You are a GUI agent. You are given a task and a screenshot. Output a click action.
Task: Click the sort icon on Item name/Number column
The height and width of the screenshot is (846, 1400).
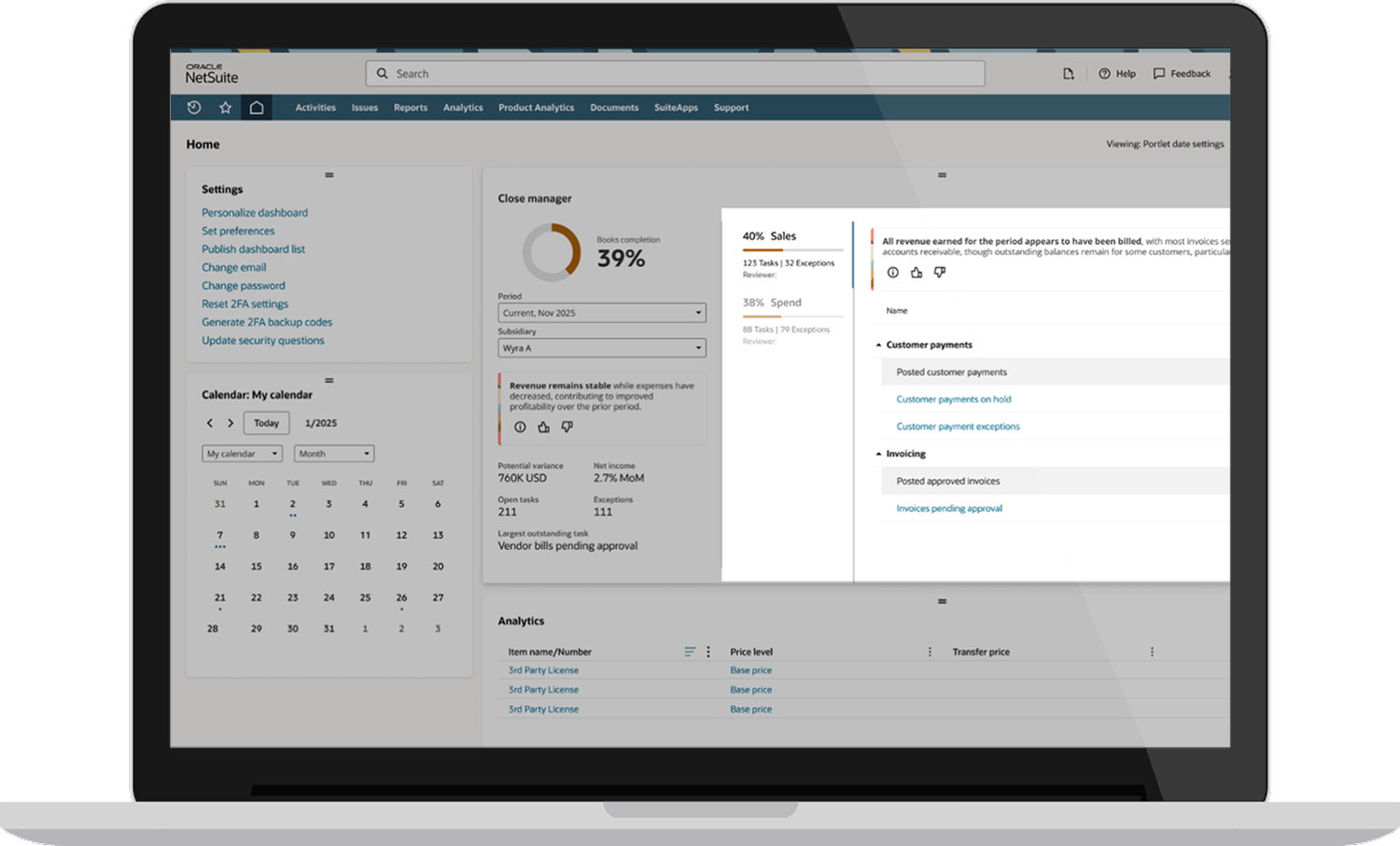690,651
